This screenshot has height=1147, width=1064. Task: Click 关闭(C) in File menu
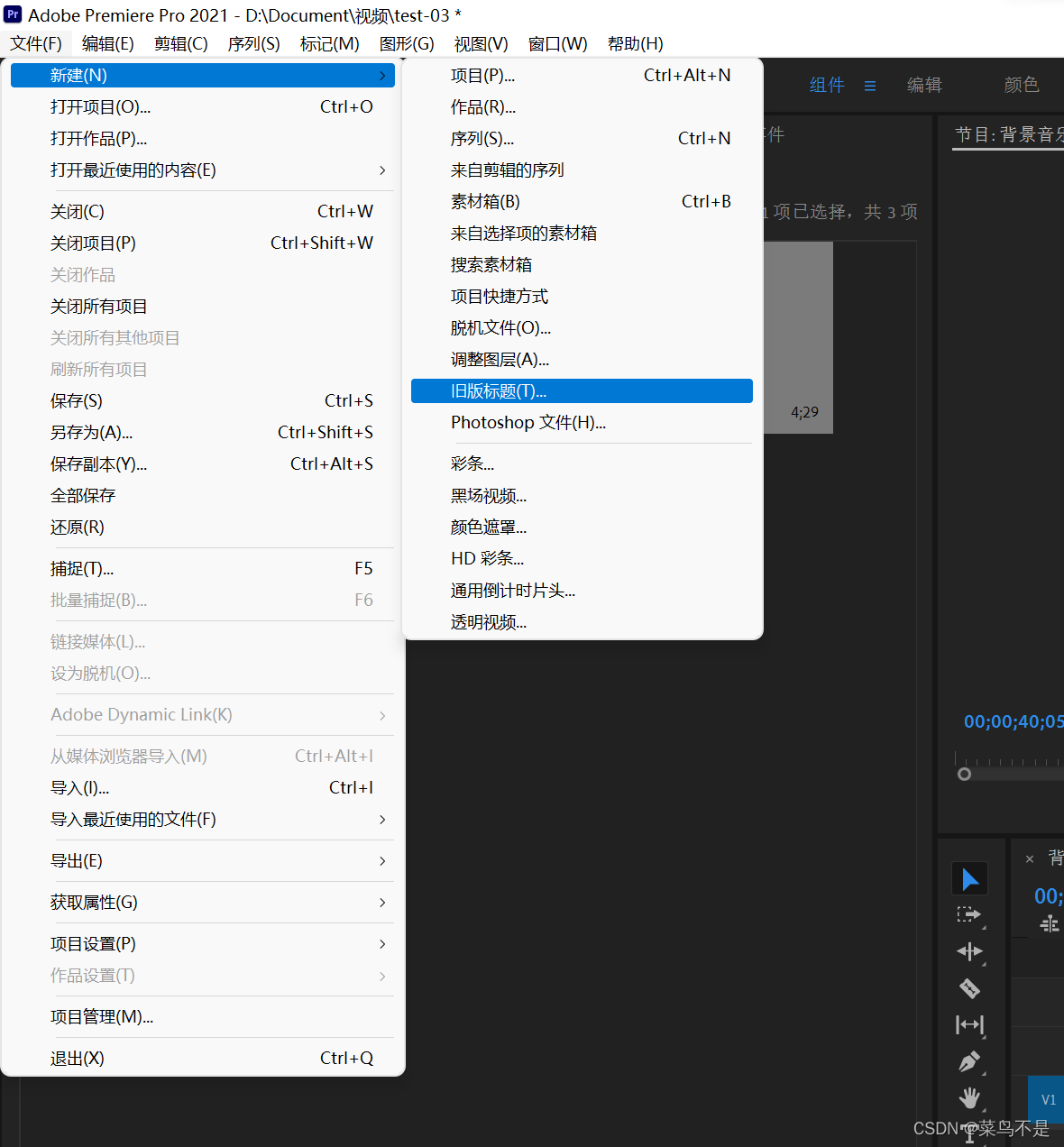click(203, 212)
